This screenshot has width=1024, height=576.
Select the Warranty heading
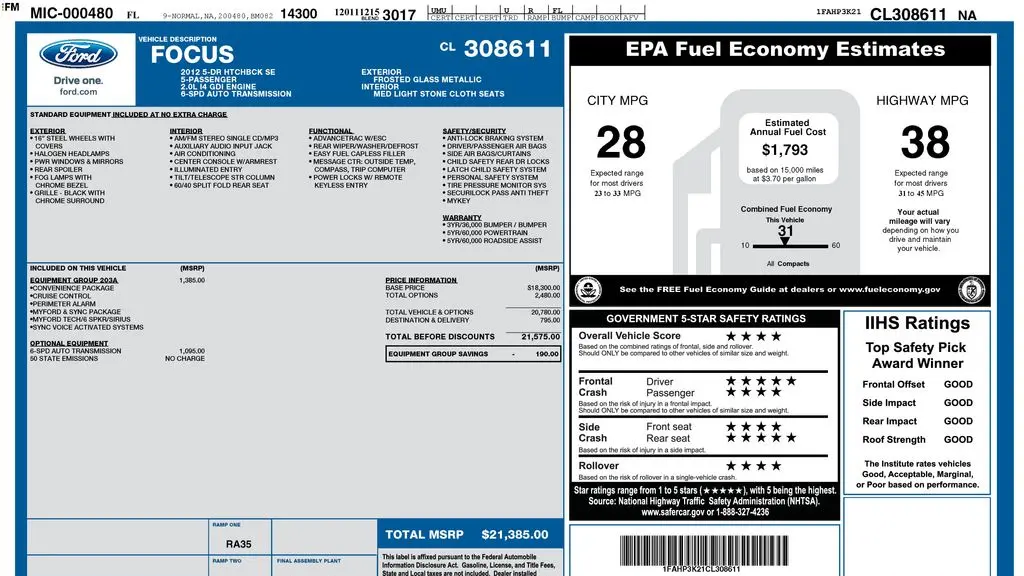pos(462,217)
